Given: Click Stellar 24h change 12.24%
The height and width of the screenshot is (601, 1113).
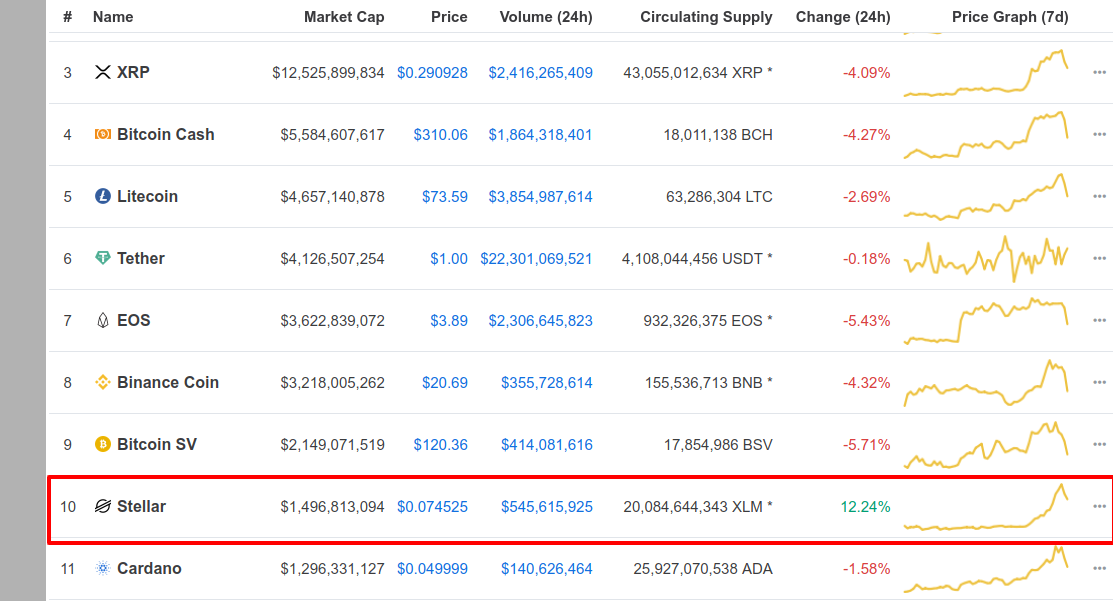Looking at the screenshot, I should click(x=865, y=507).
